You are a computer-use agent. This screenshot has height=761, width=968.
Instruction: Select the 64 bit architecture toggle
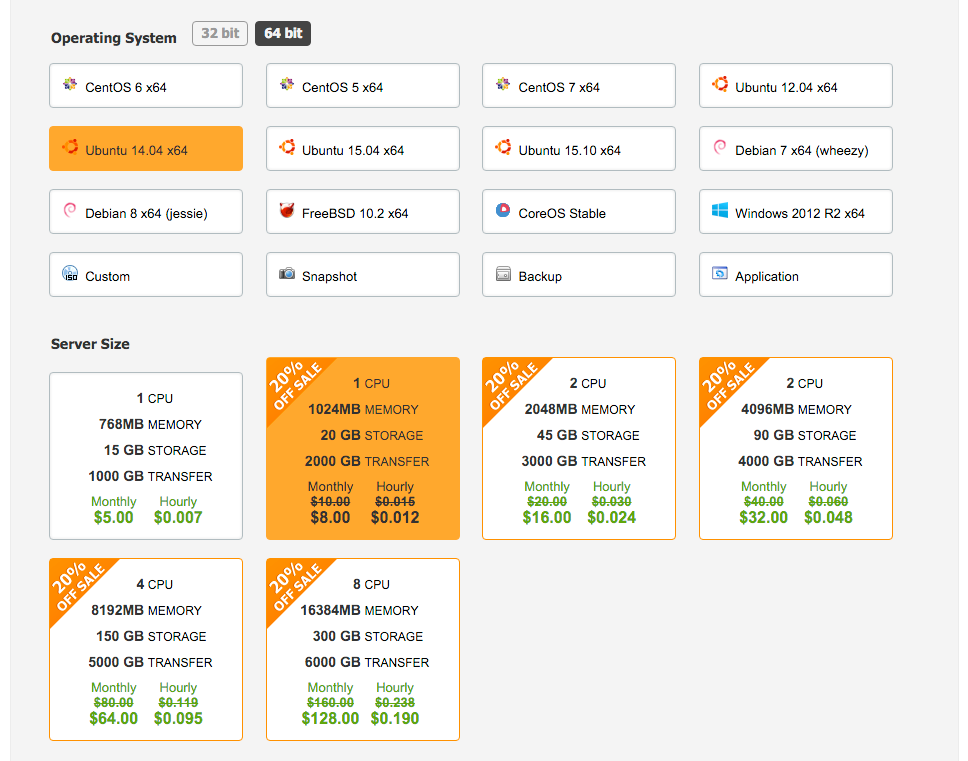tap(283, 33)
